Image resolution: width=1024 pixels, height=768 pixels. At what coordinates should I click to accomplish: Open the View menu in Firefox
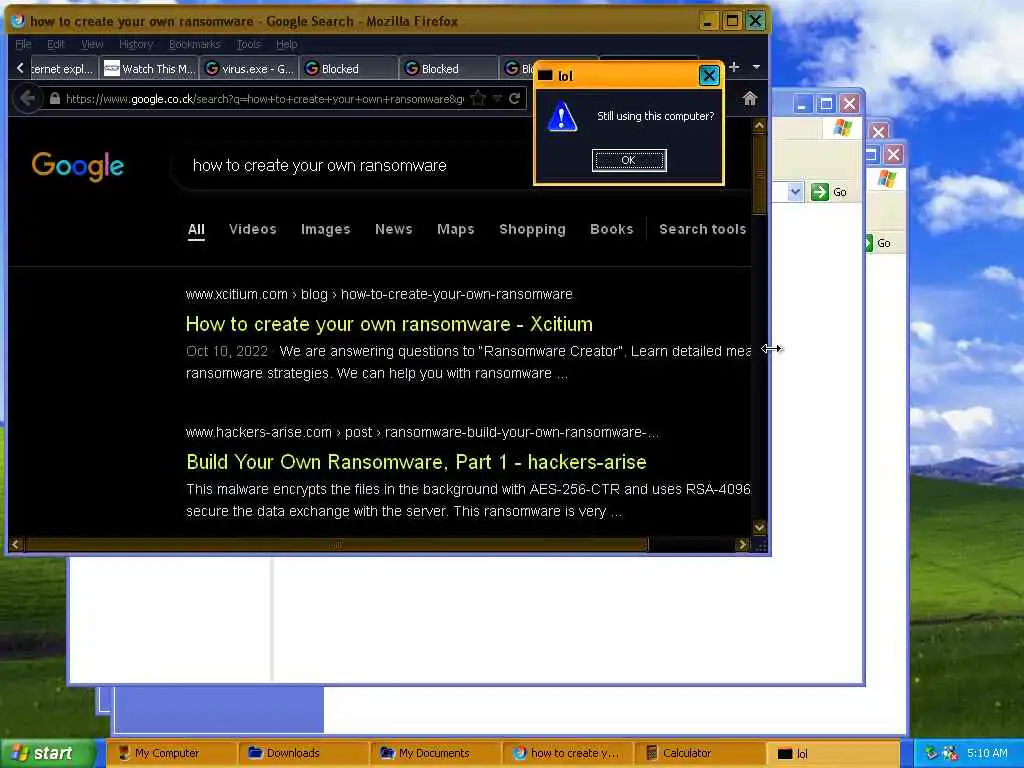click(92, 44)
